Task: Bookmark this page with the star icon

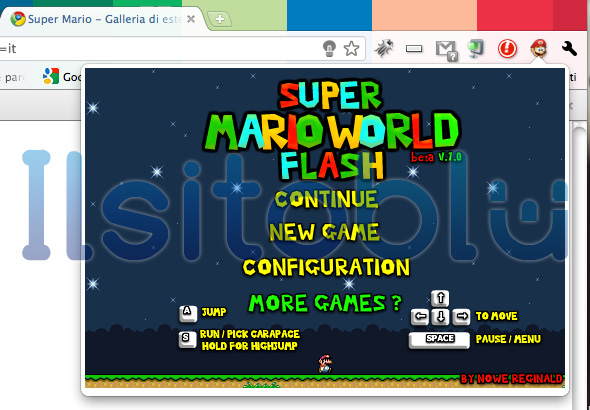Action: [x=351, y=49]
